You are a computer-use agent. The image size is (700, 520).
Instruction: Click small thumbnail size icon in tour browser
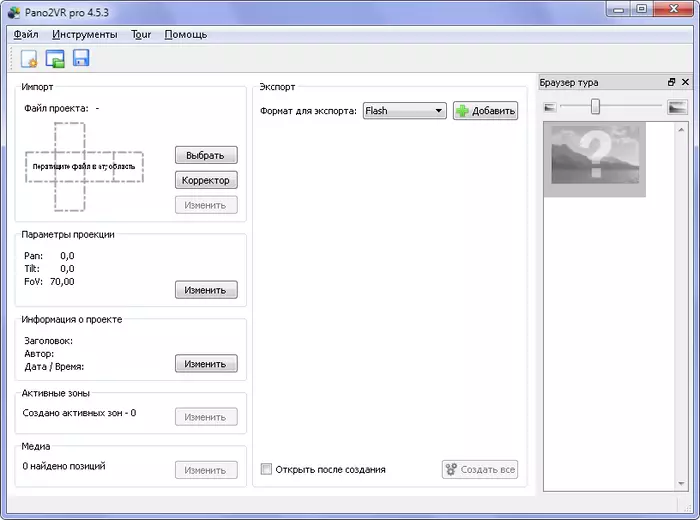click(550, 107)
